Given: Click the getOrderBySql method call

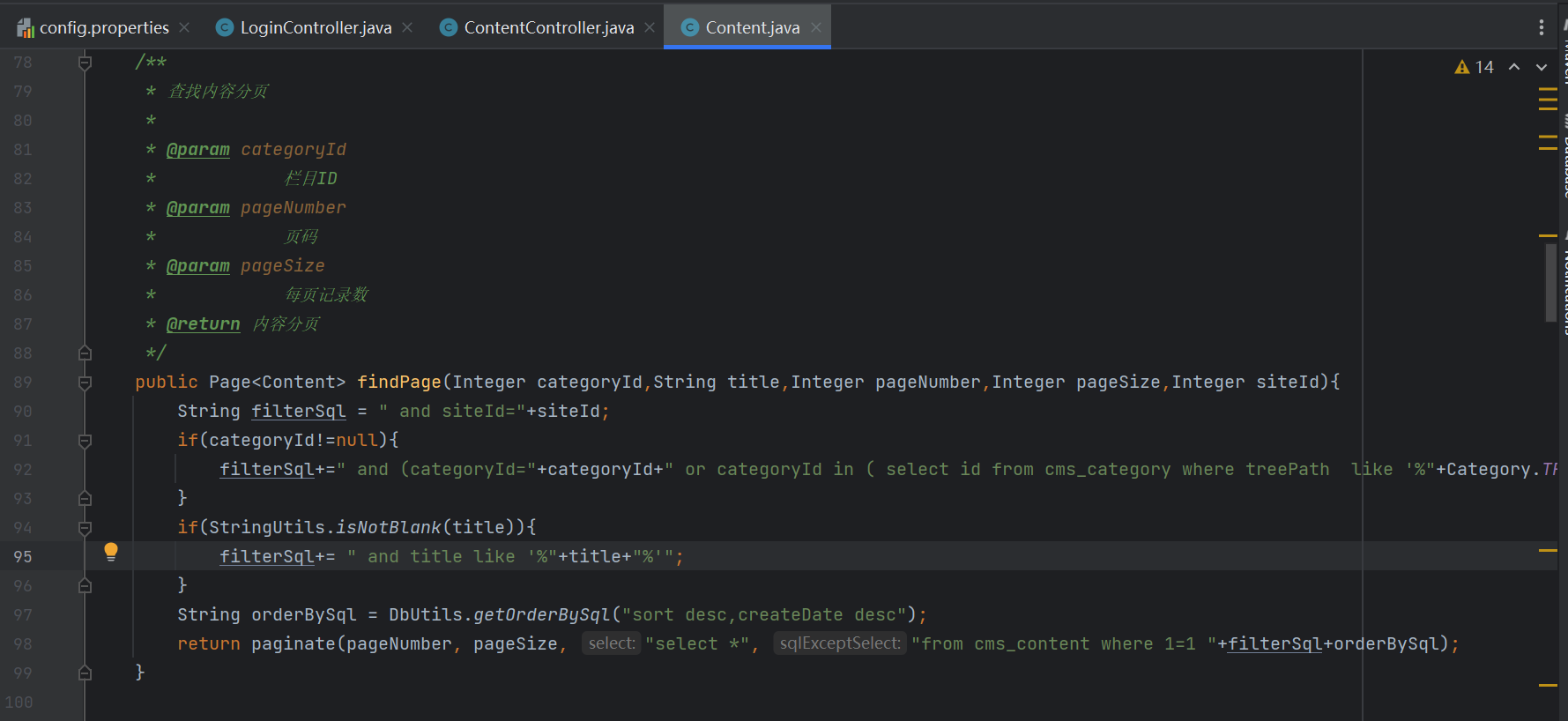Looking at the screenshot, I should [x=542, y=614].
